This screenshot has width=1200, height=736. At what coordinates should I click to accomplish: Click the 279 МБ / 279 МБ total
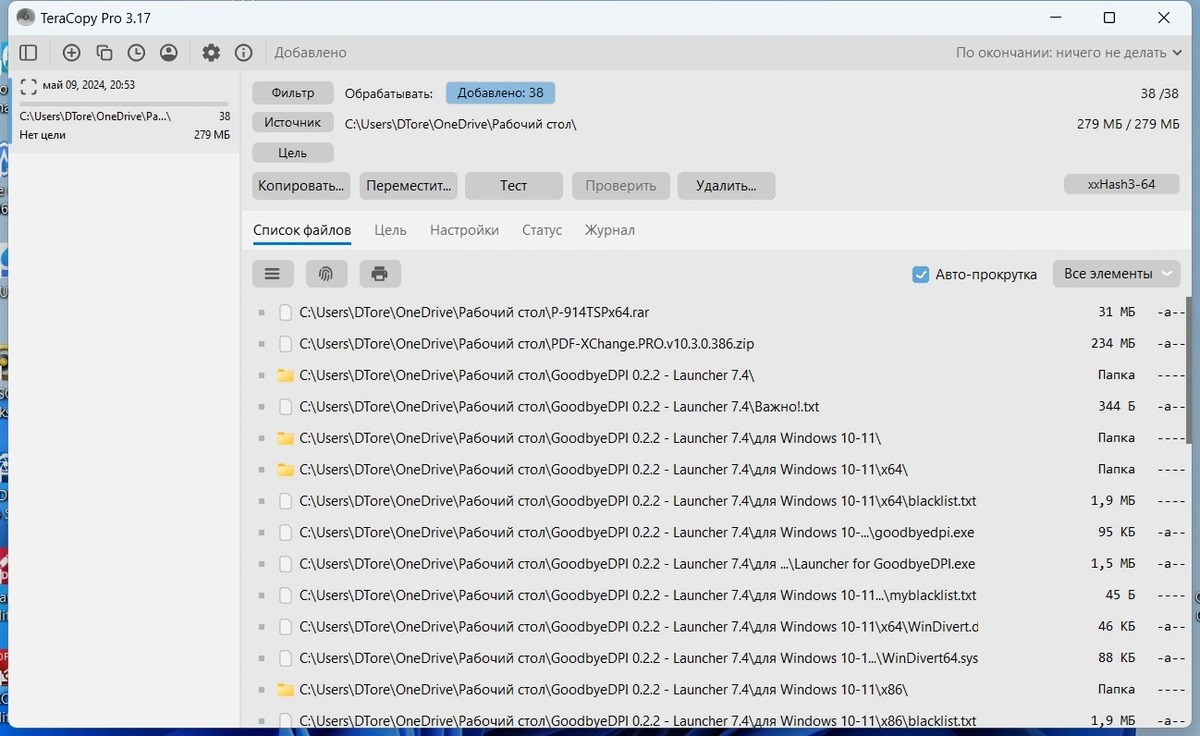click(x=1129, y=124)
